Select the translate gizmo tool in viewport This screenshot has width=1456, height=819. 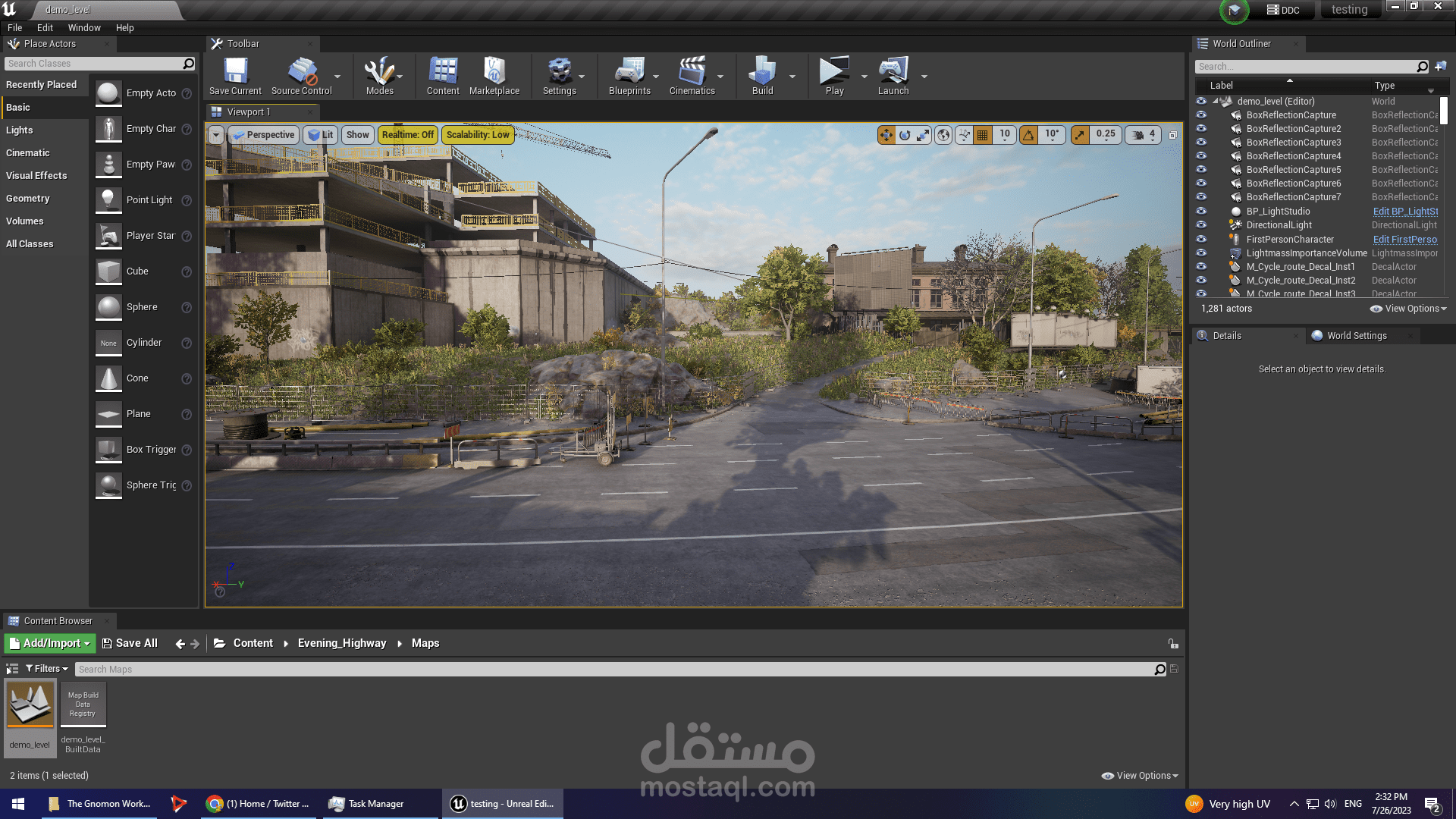coord(886,135)
